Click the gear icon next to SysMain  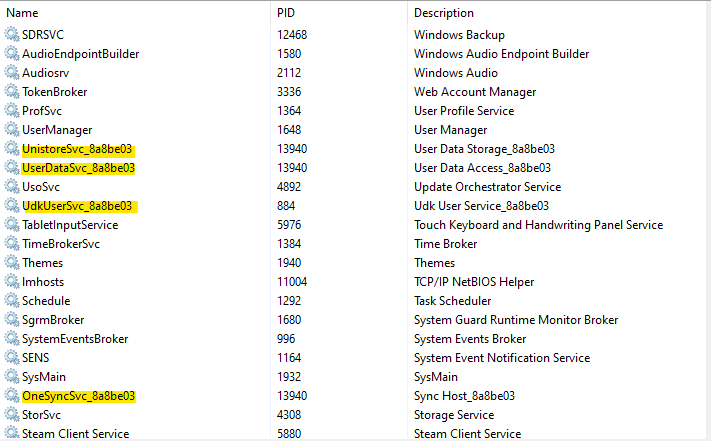pyautogui.click(x=12, y=377)
